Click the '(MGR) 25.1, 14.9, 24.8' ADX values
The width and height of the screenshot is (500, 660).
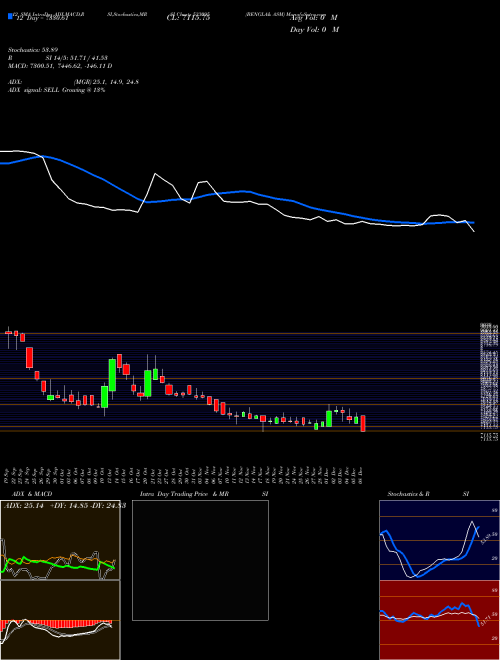point(106,82)
